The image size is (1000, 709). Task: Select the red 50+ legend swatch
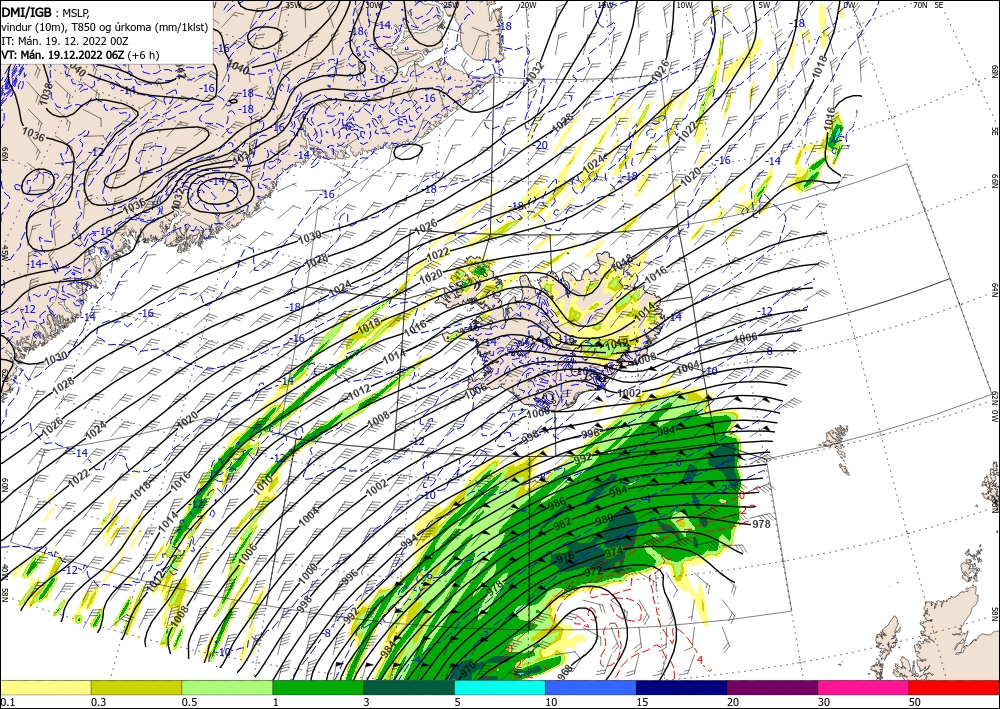point(954,687)
